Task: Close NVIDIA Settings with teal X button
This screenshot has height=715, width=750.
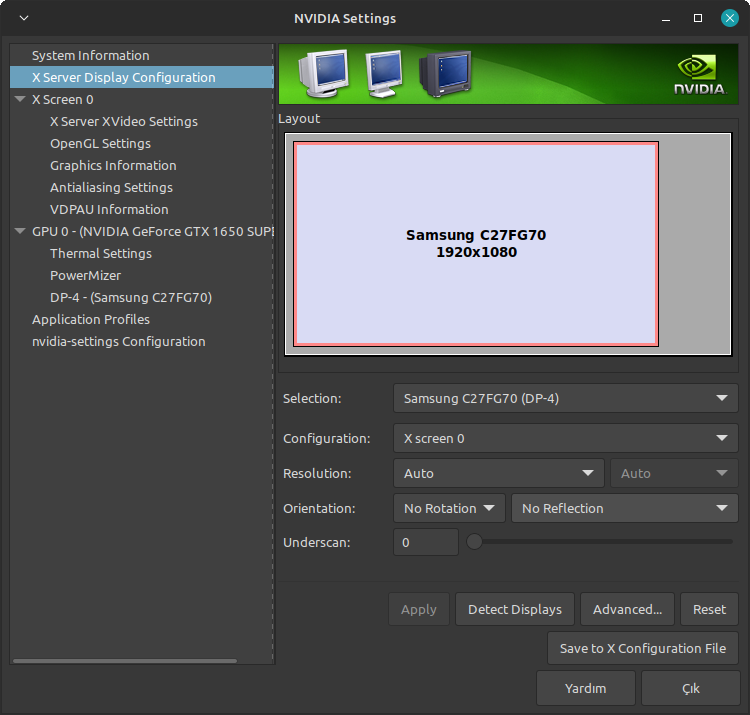Action: click(729, 18)
